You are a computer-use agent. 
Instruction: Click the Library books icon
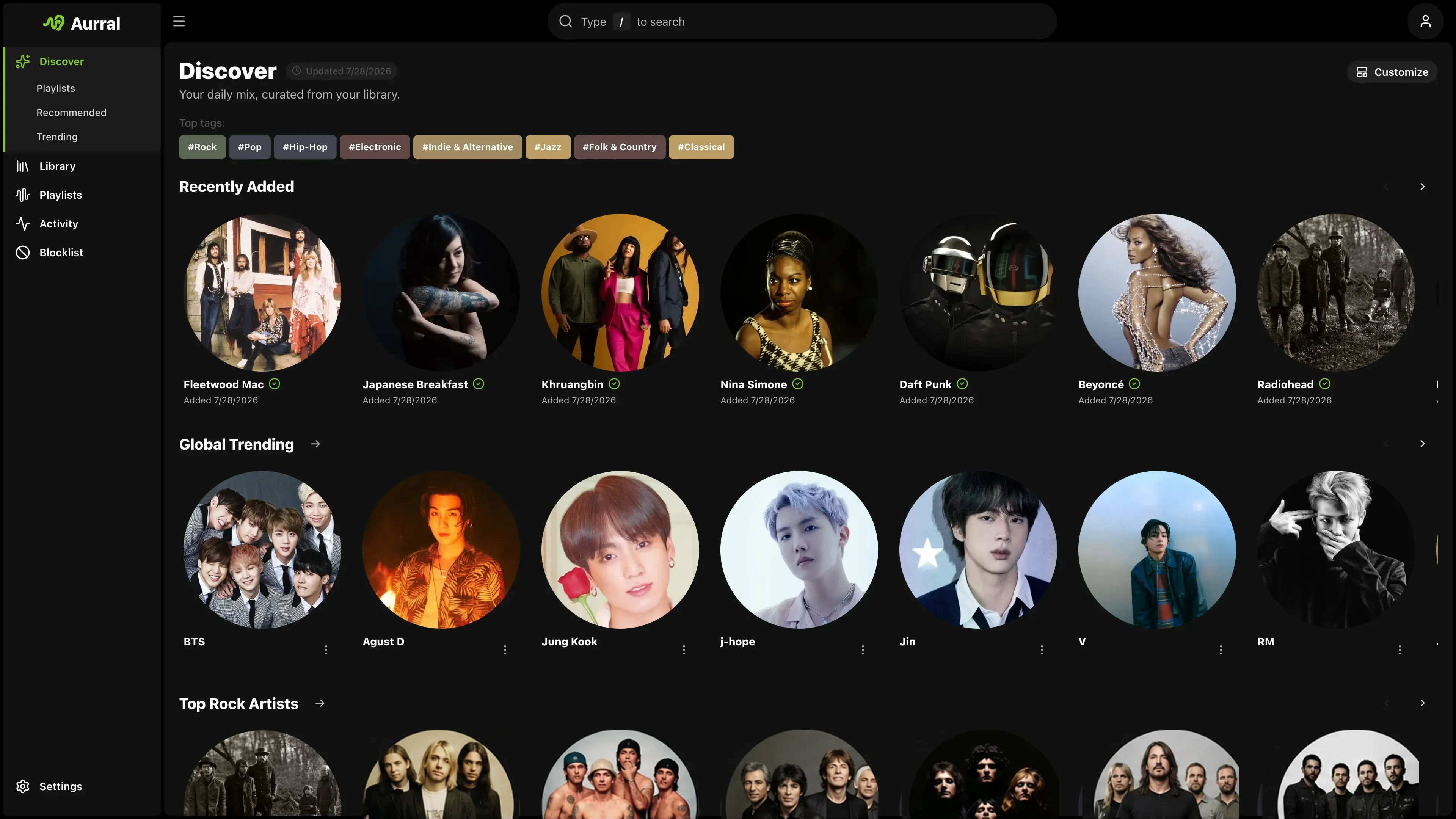(23, 166)
